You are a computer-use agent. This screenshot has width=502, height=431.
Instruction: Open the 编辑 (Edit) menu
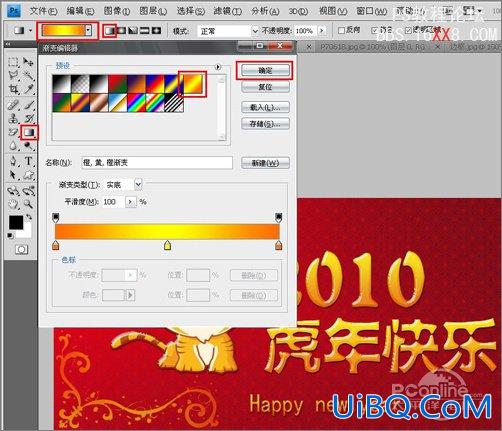click(x=80, y=11)
